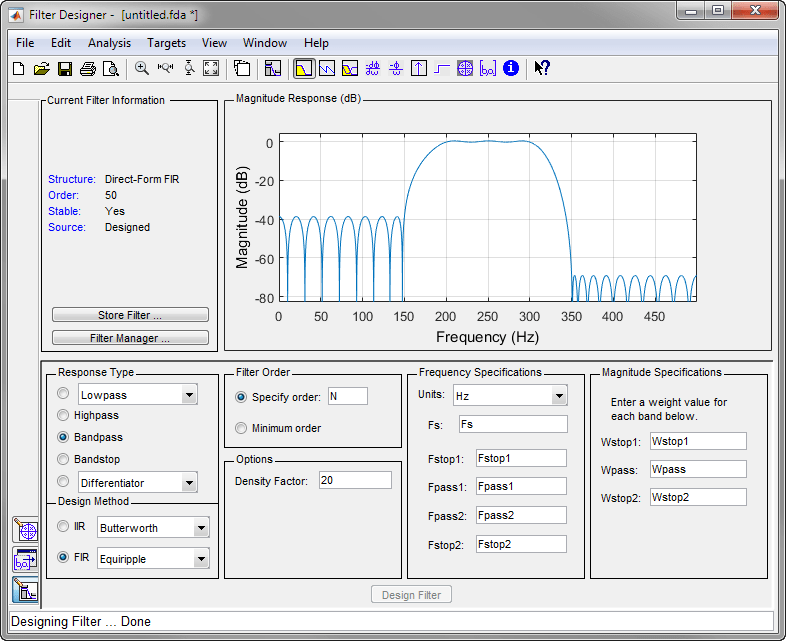Open the Analysis menu

click(x=109, y=43)
